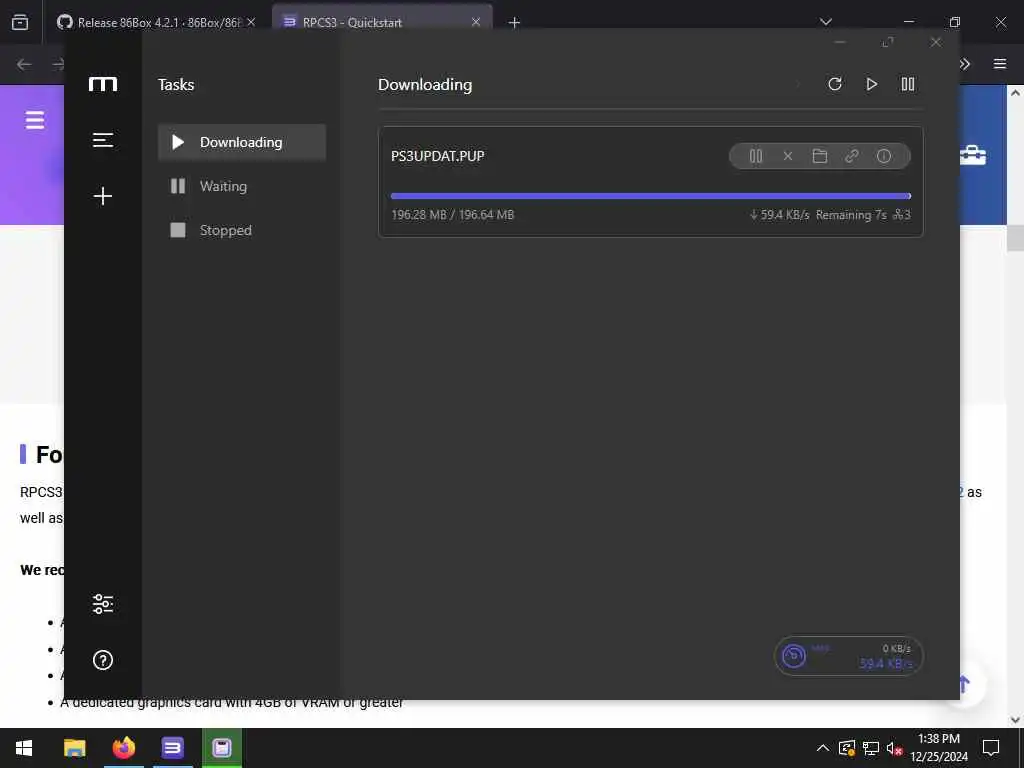Expand browser toolbar overflow chevrons

pyautogui.click(x=965, y=64)
